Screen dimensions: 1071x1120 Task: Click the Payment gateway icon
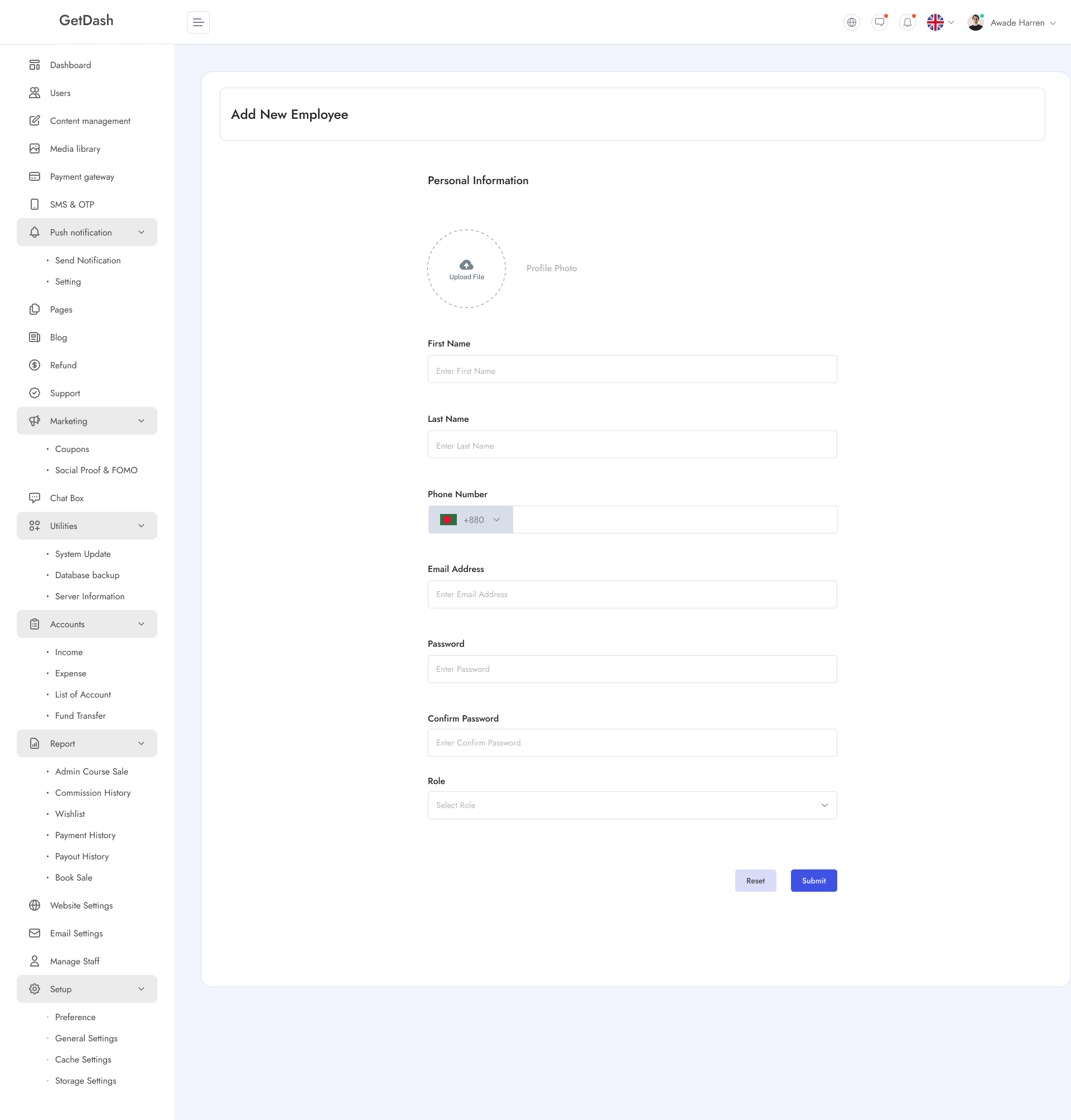pyautogui.click(x=34, y=176)
